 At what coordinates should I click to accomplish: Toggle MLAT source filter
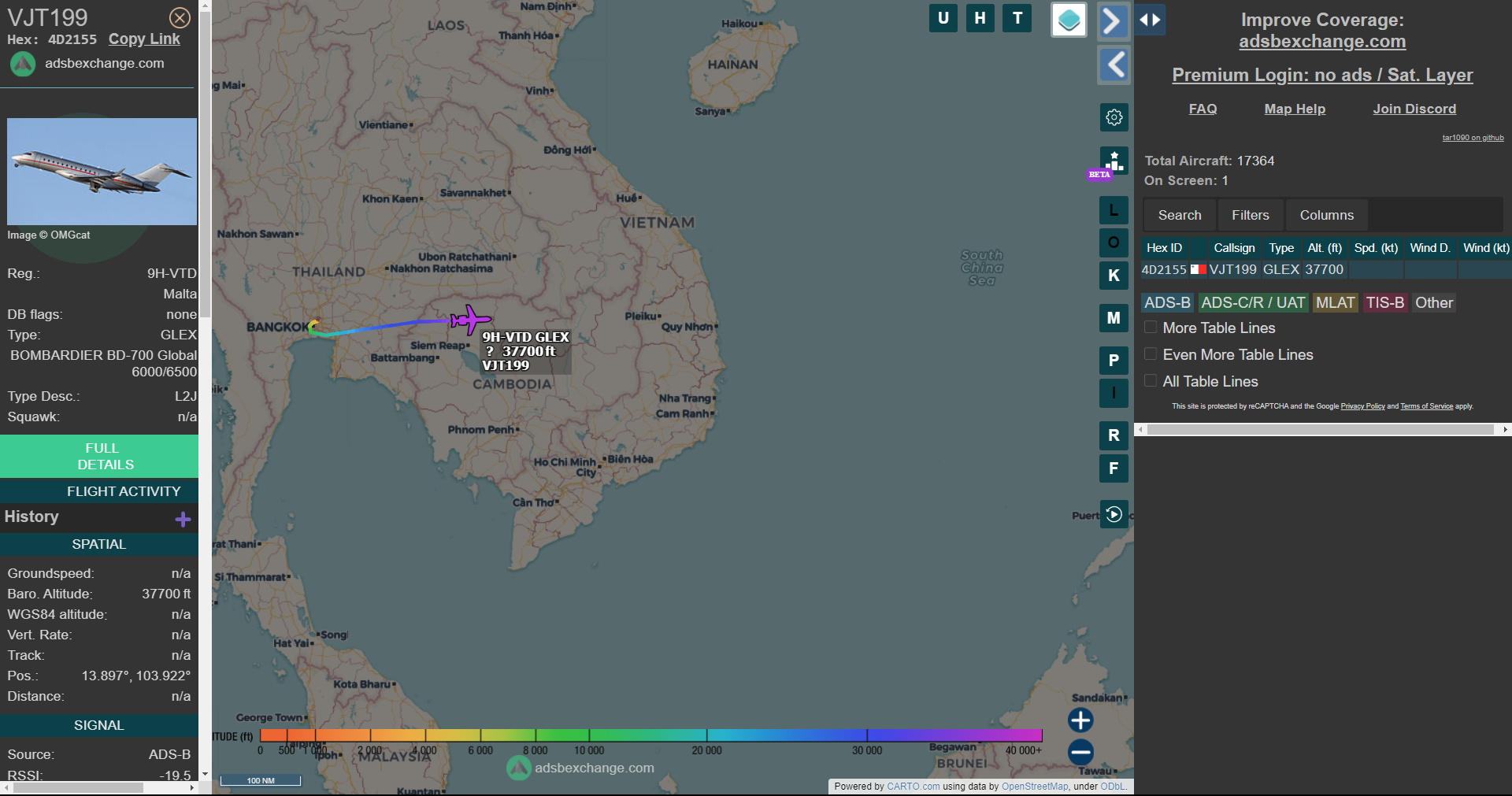1335,303
